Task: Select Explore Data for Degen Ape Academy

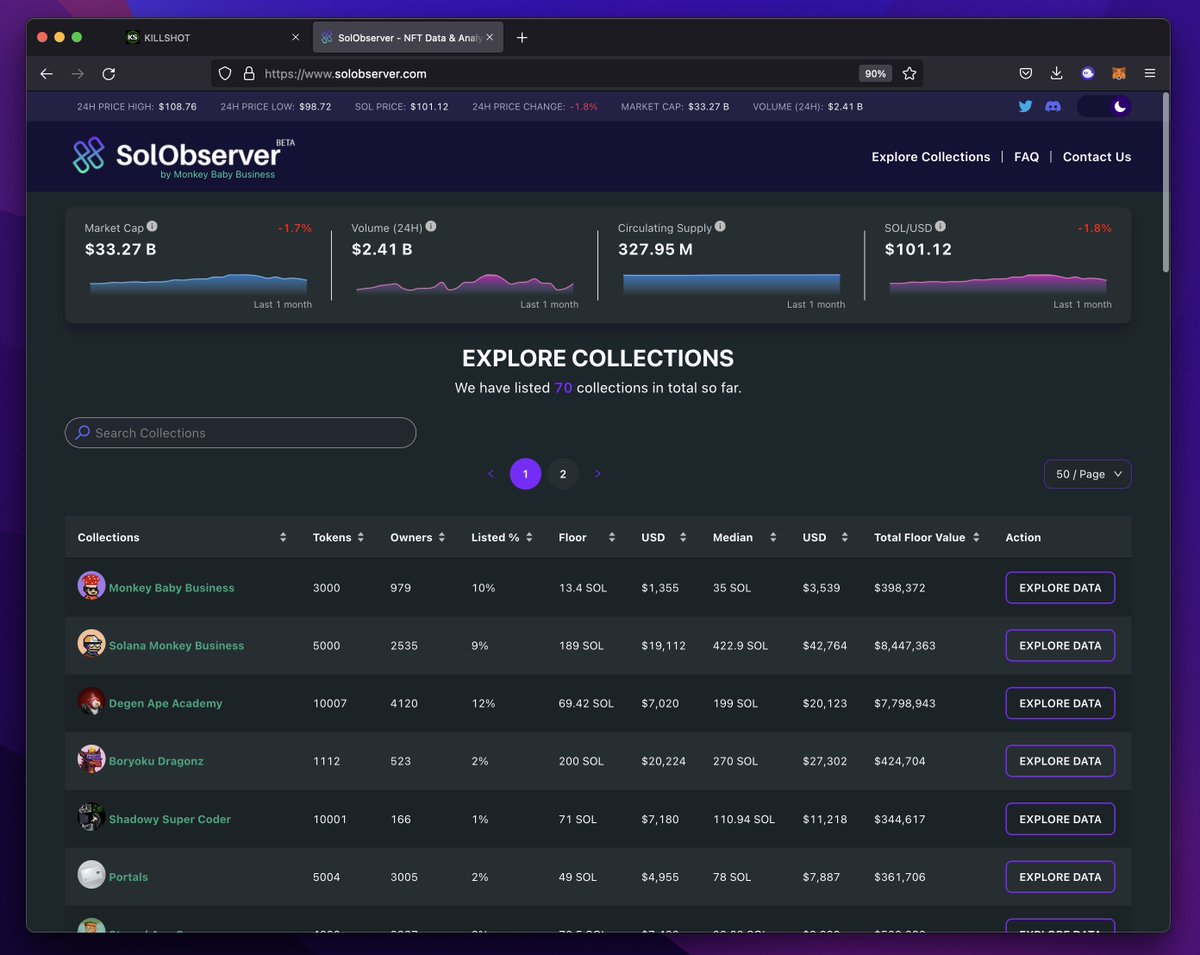Action: pyautogui.click(x=1060, y=703)
